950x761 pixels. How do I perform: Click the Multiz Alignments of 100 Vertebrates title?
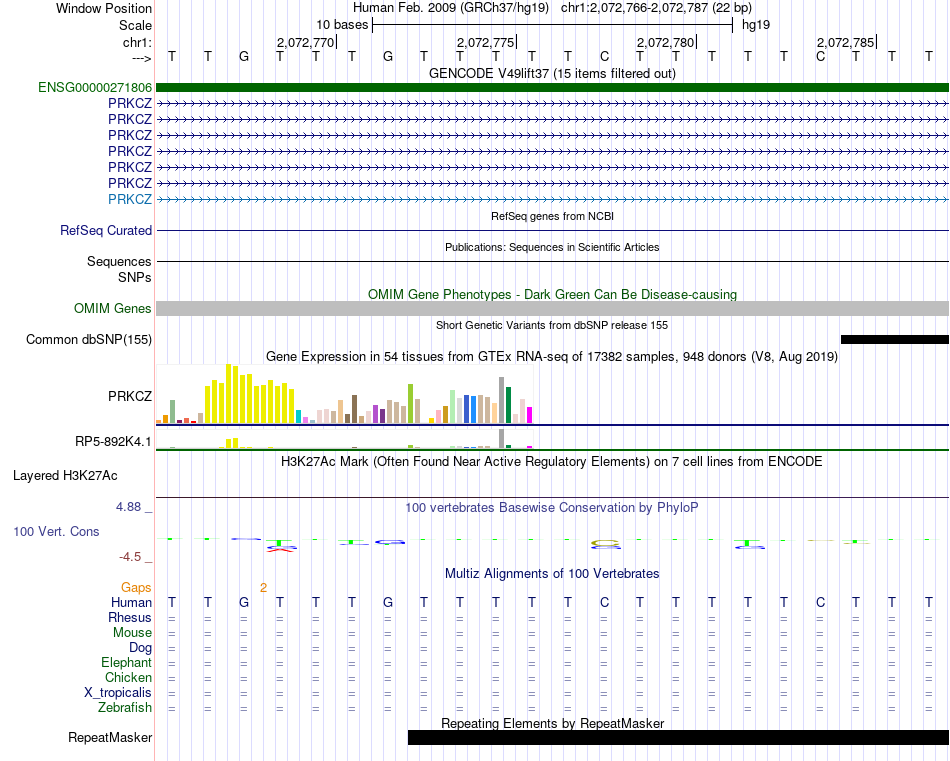552,573
